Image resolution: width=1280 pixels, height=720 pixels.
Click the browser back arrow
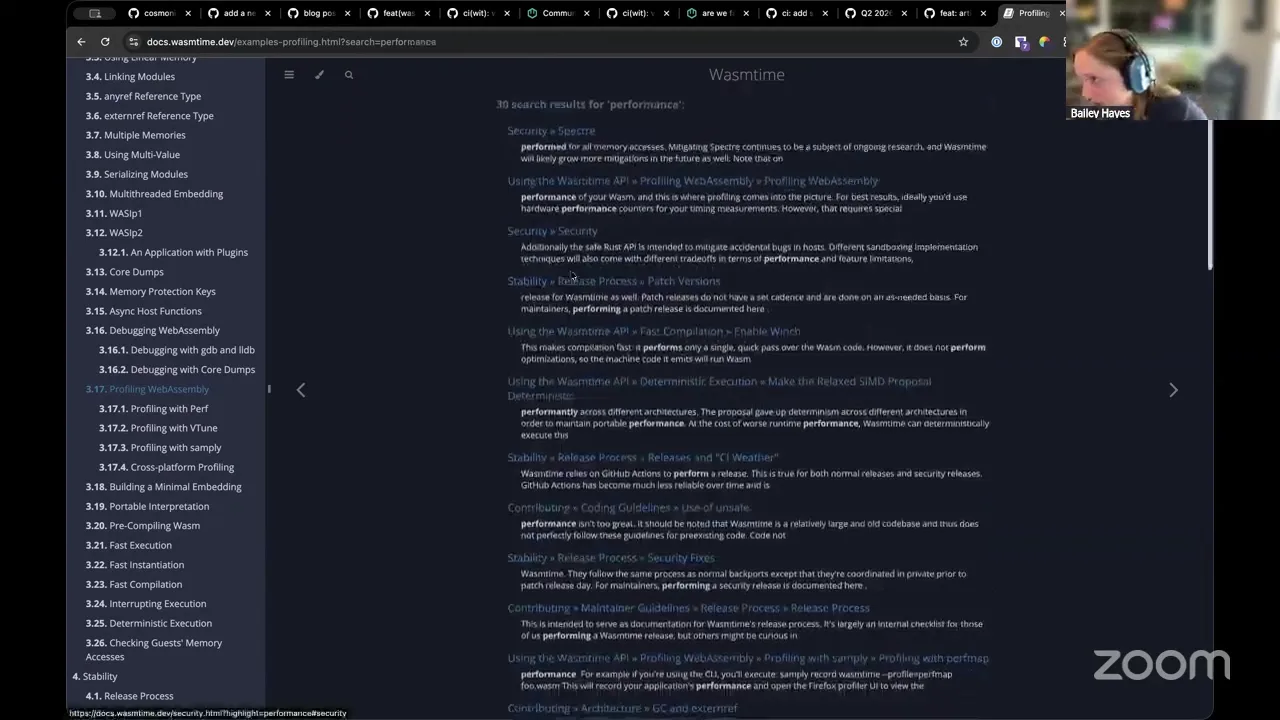[81, 42]
